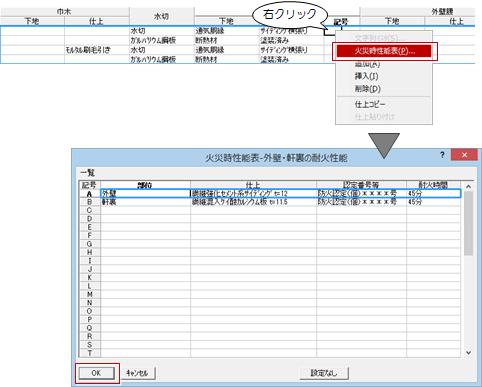Screen dimensions: 482x387
Task: Click the キャンセル button
Action: [137, 373]
